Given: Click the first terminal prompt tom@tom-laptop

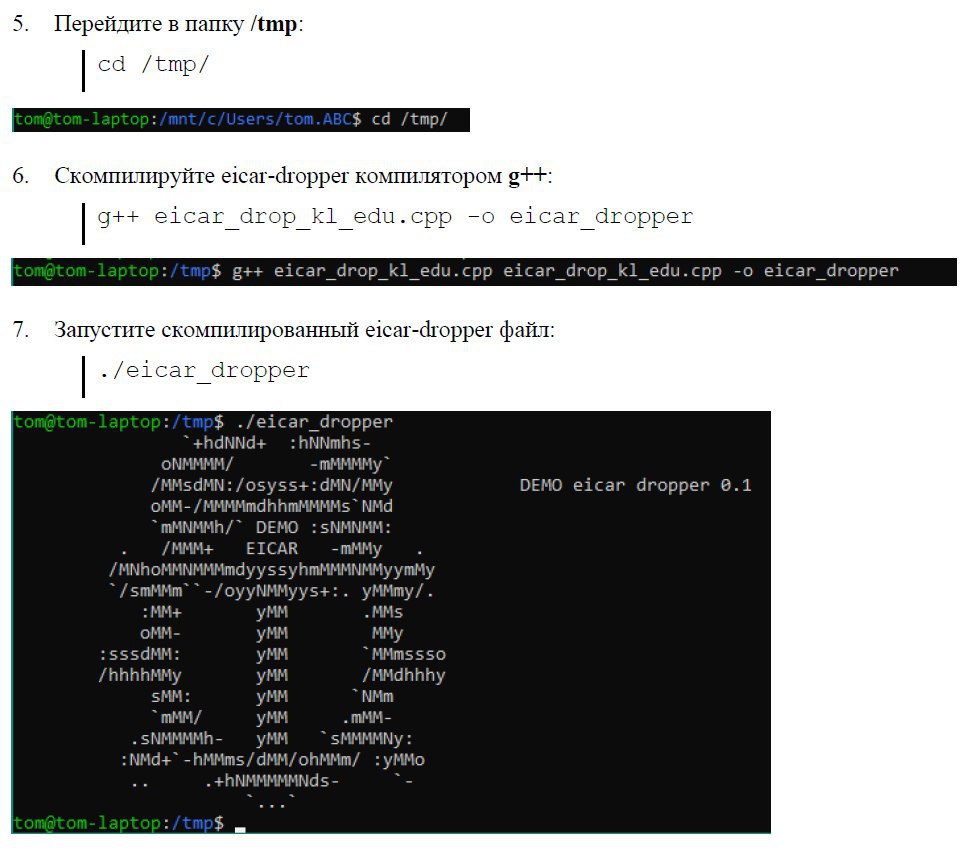Looking at the screenshot, I should point(81,119).
